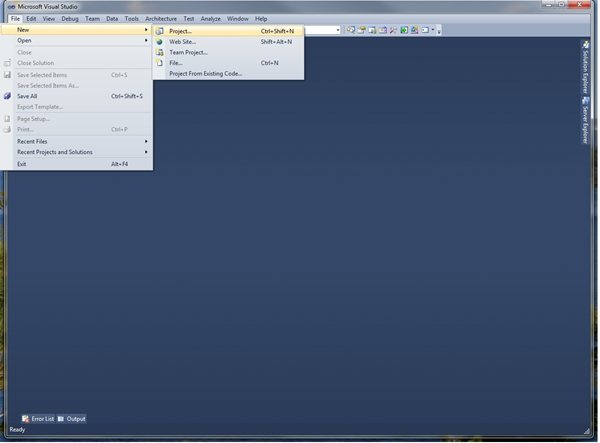The width and height of the screenshot is (600, 443).
Task: Click the File menu
Action: click(x=15, y=19)
